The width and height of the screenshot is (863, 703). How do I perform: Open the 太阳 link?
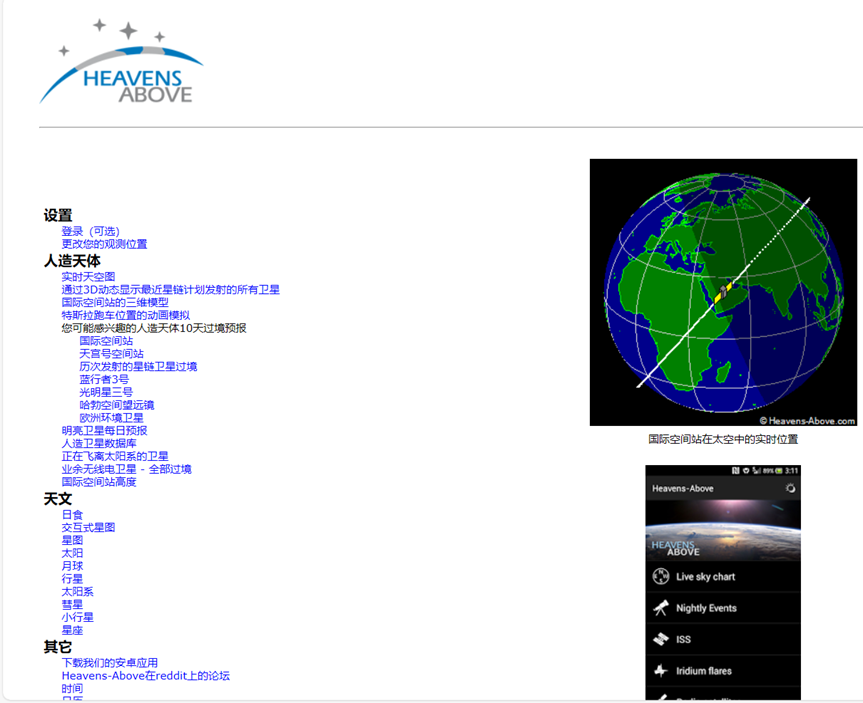click(x=72, y=553)
